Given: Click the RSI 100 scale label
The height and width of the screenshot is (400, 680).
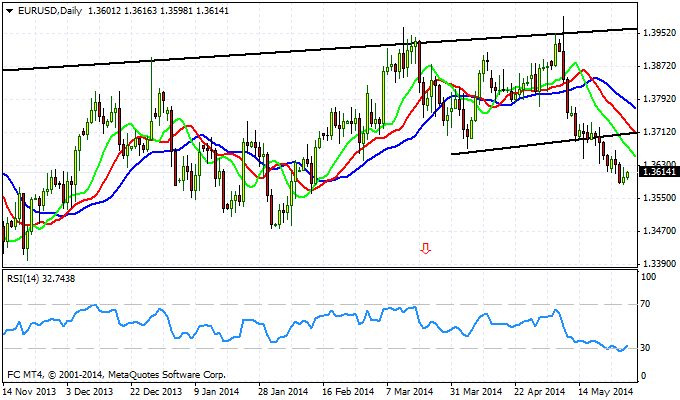Looking at the screenshot, I should click(x=648, y=277).
